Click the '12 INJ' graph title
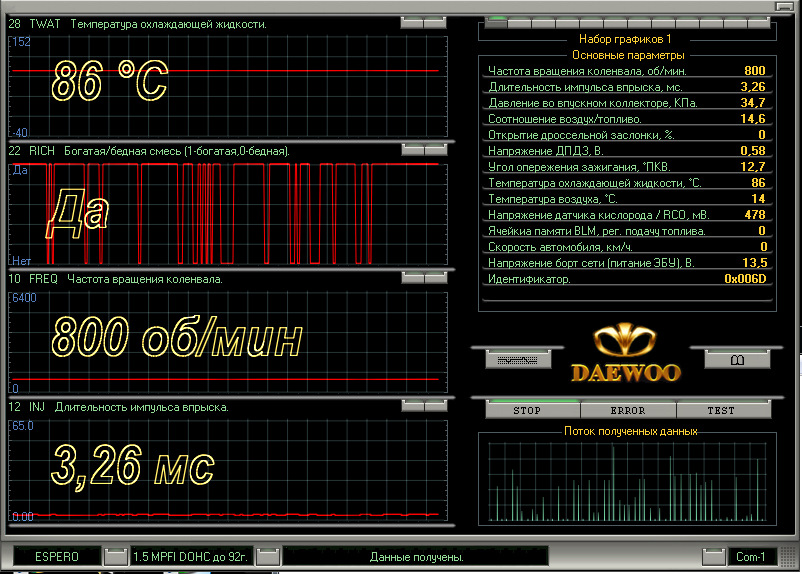This screenshot has width=802, height=574. coord(27,407)
